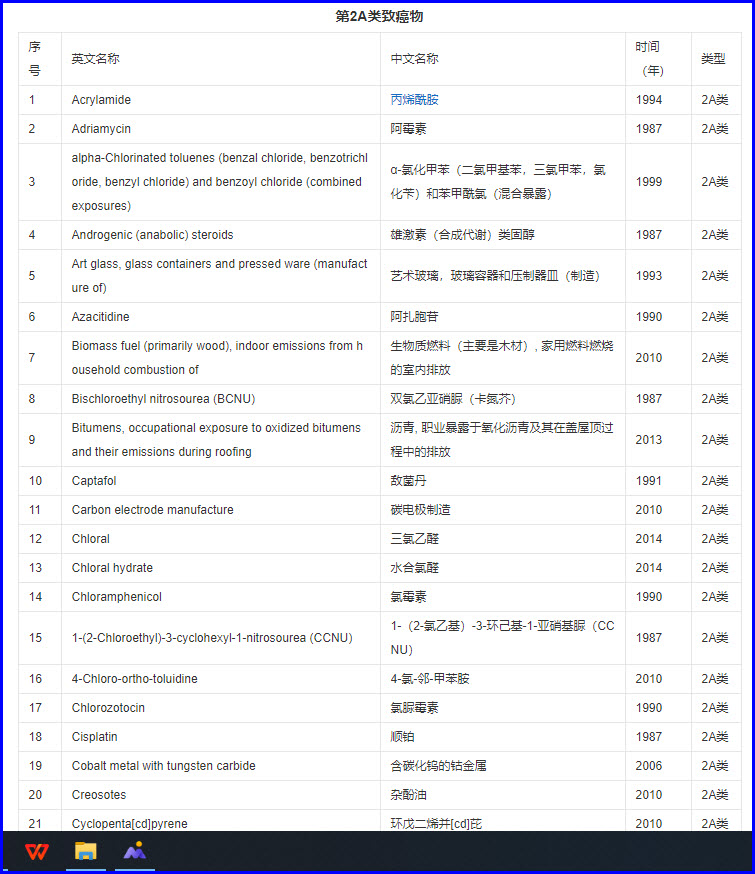Open the 丙烯酰胺 hyperlink
The width and height of the screenshot is (755, 874).
tap(414, 100)
